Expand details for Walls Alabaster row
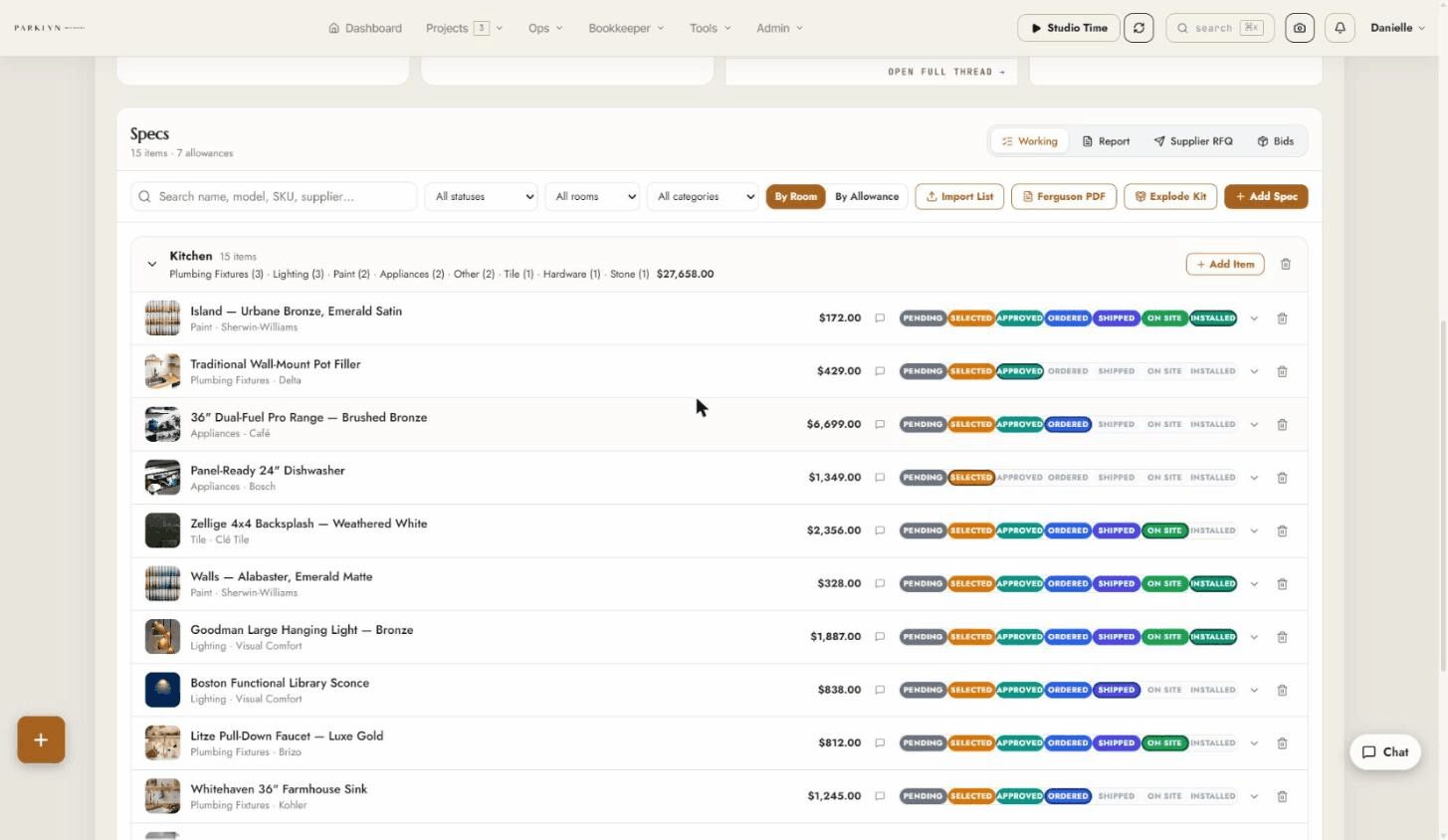Viewport: 1448px width, 840px height. pyautogui.click(x=1254, y=583)
